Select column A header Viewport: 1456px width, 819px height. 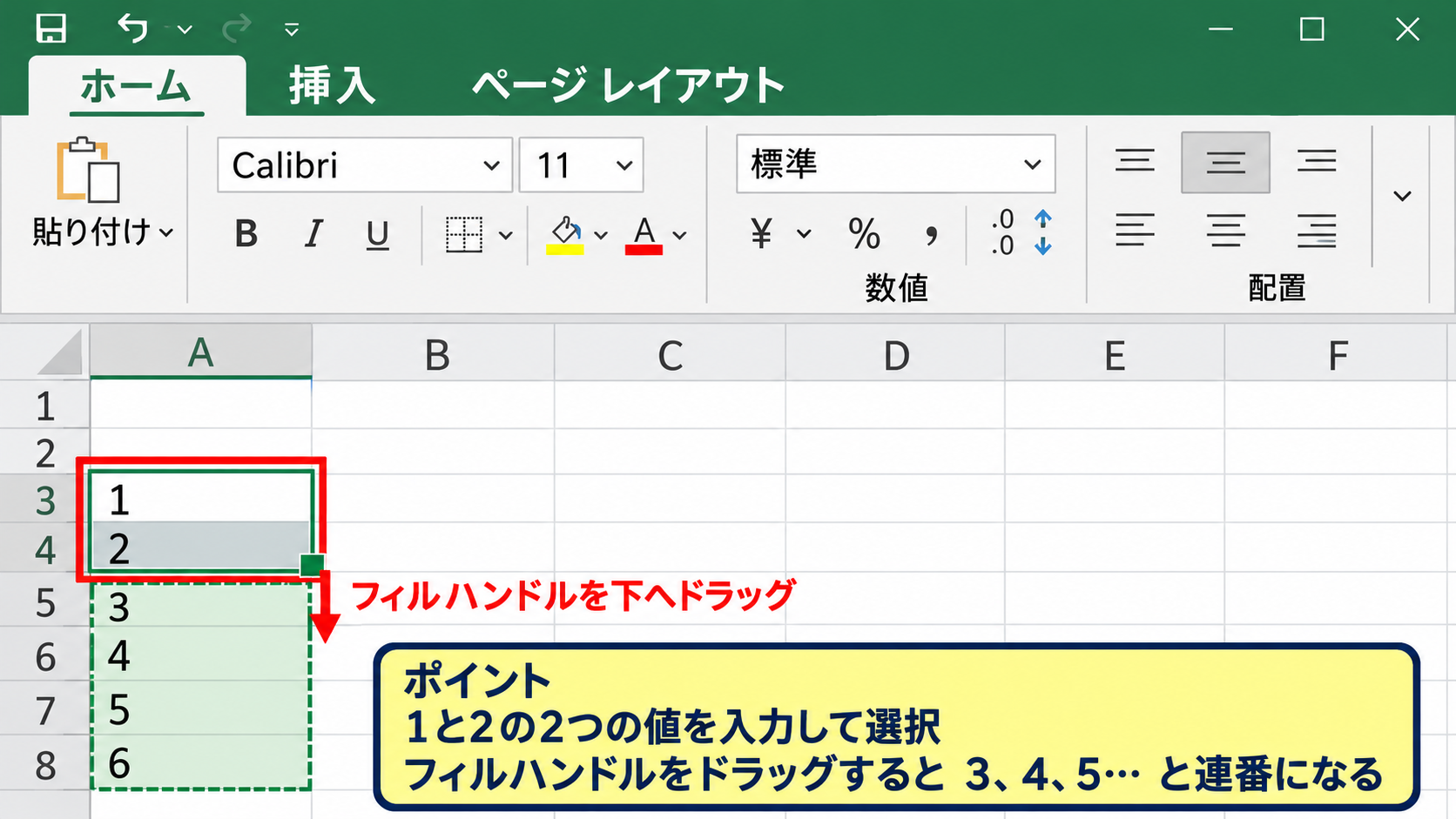click(201, 352)
